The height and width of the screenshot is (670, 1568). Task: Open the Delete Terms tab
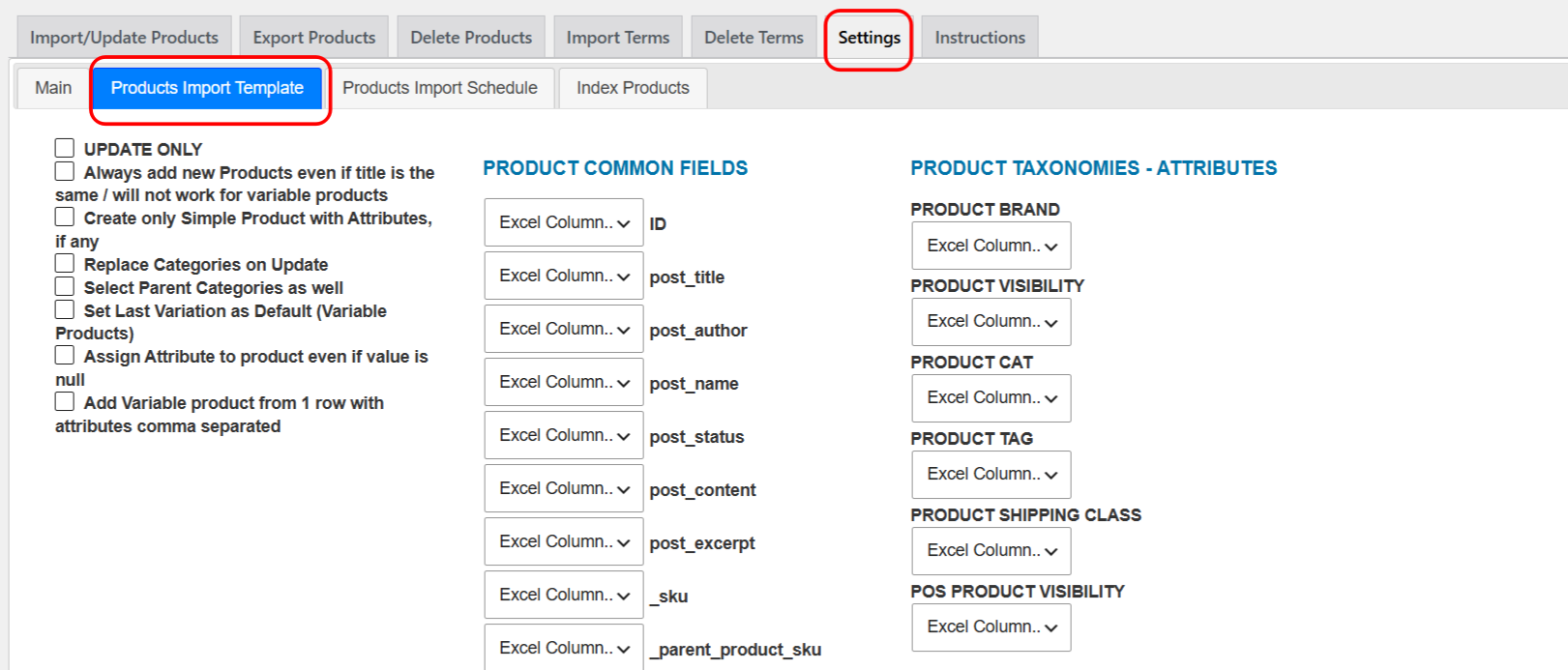[x=754, y=37]
